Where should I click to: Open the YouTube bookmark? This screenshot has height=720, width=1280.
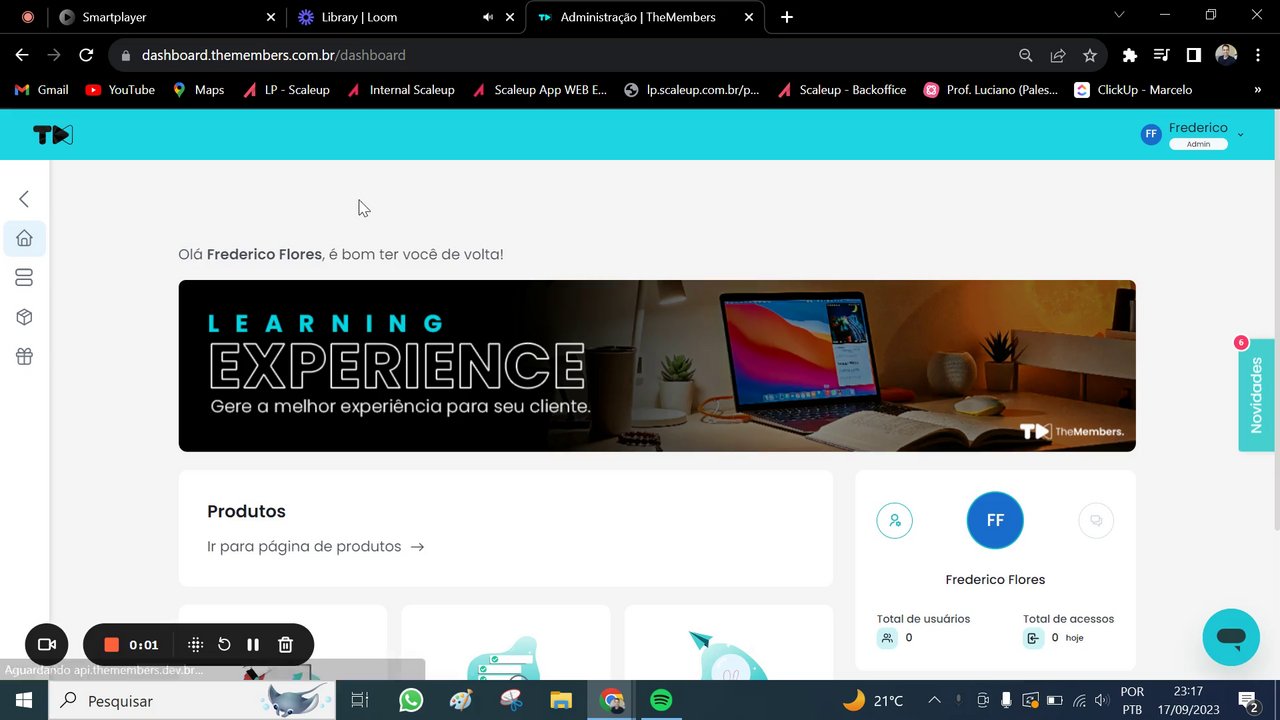[x=120, y=89]
